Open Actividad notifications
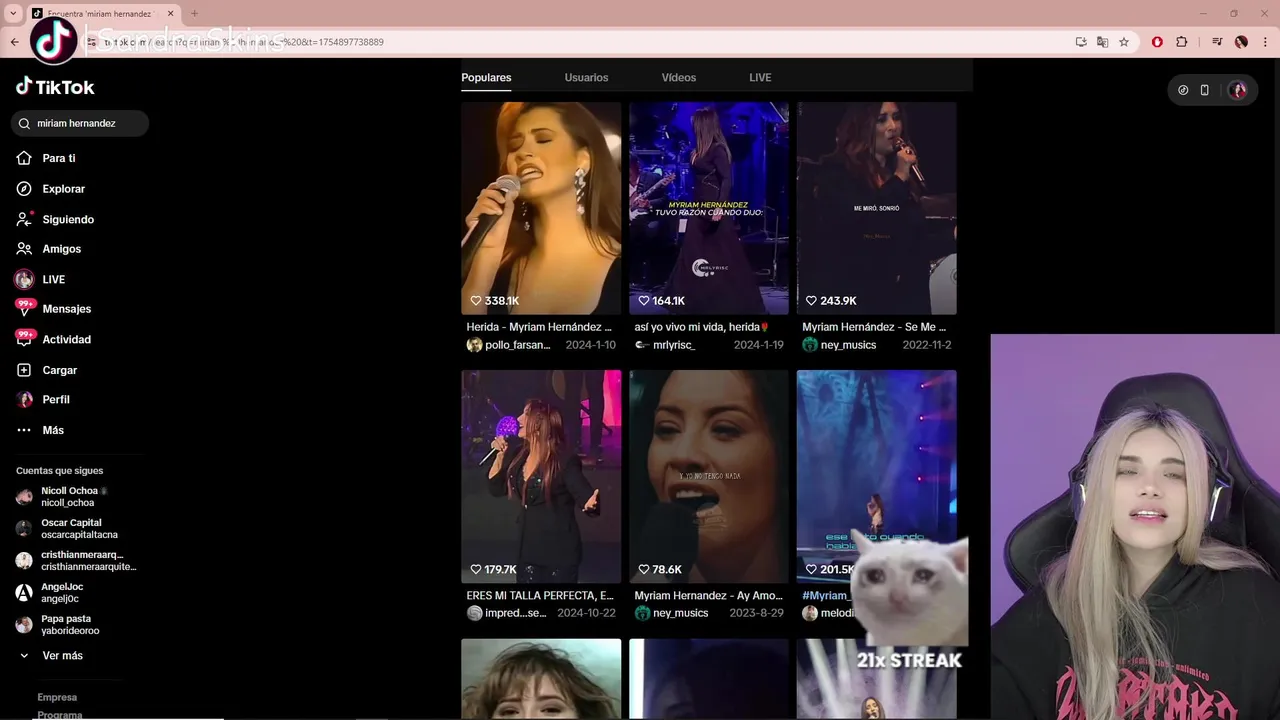1280x720 pixels. 53,340
